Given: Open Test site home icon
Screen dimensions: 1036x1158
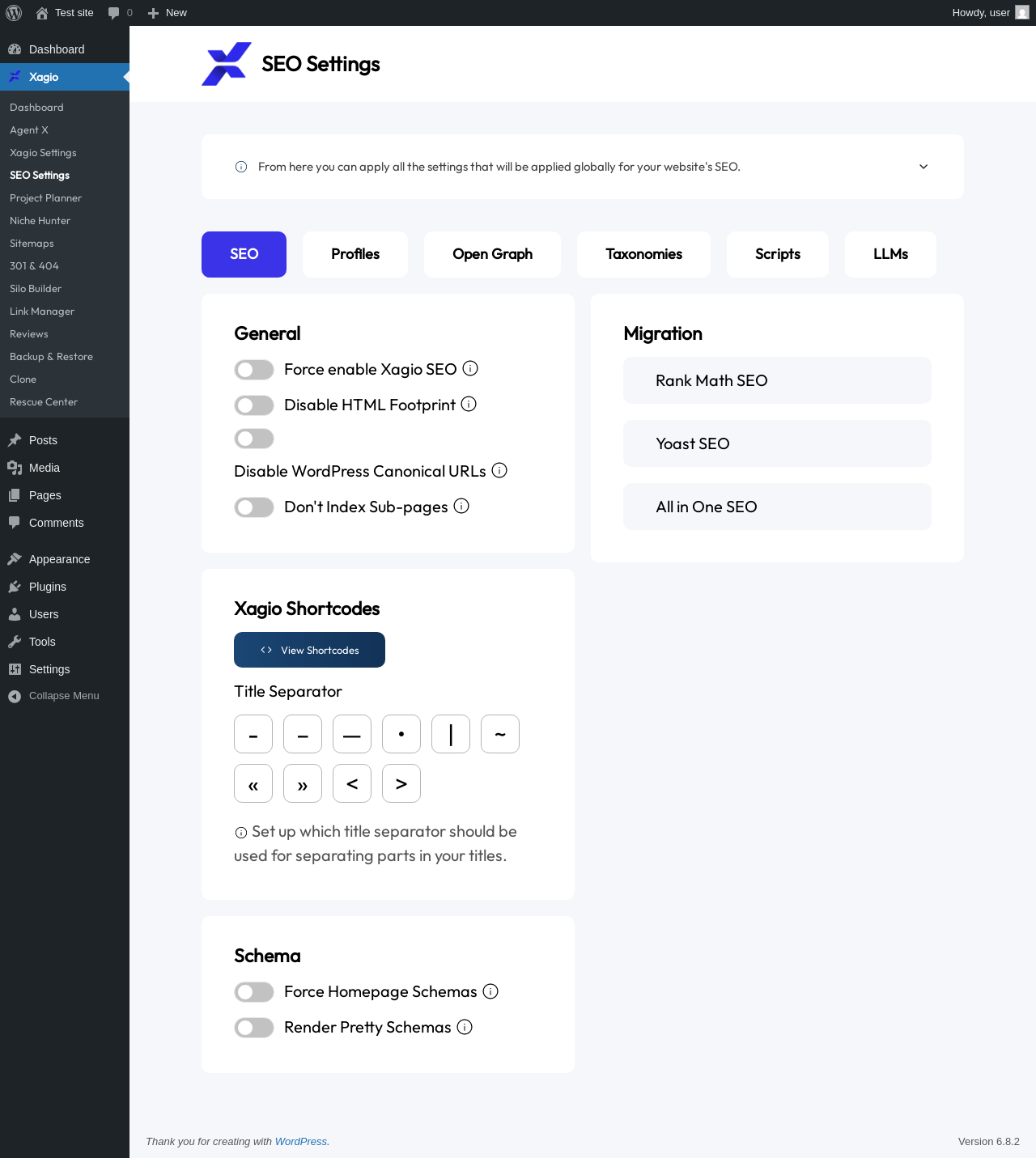Looking at the screenshot, I should [x=42, y=13].
